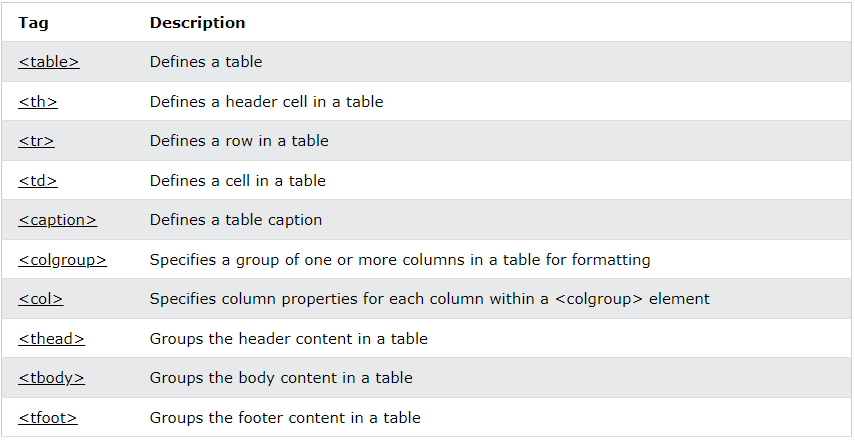Click the colgroup formatting description text

[x=400, y=260]
